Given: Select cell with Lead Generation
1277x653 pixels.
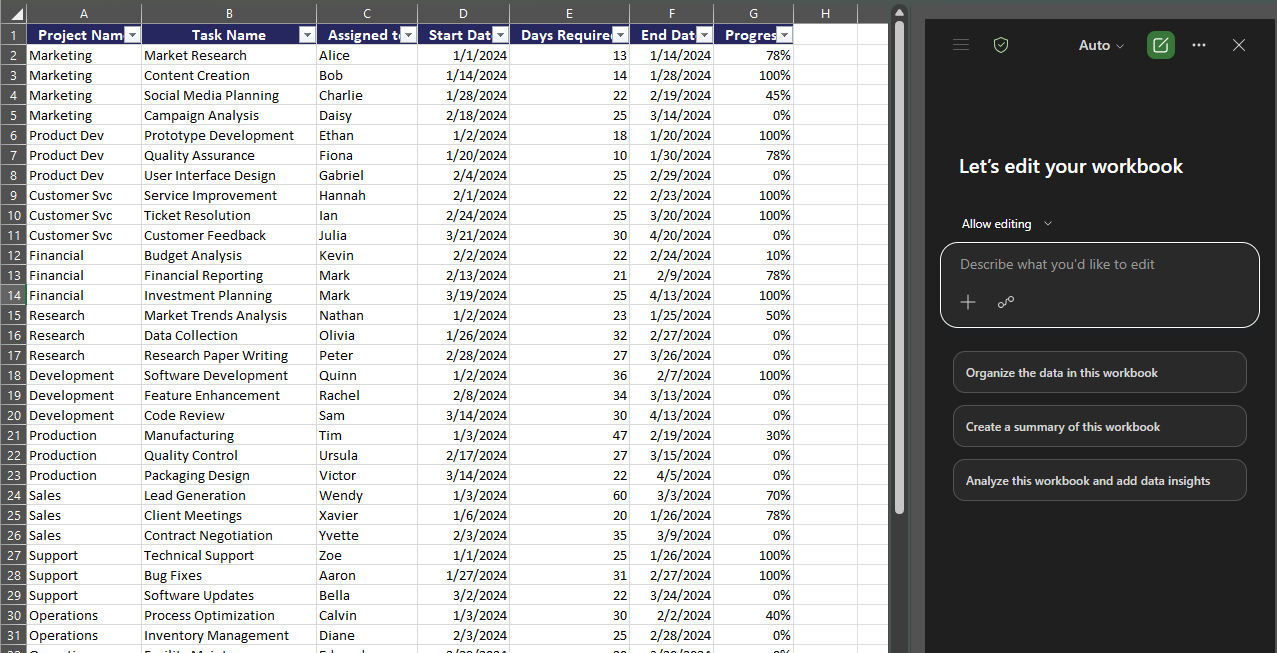Looking at the screenshot, I should click(x=229, y=495).
